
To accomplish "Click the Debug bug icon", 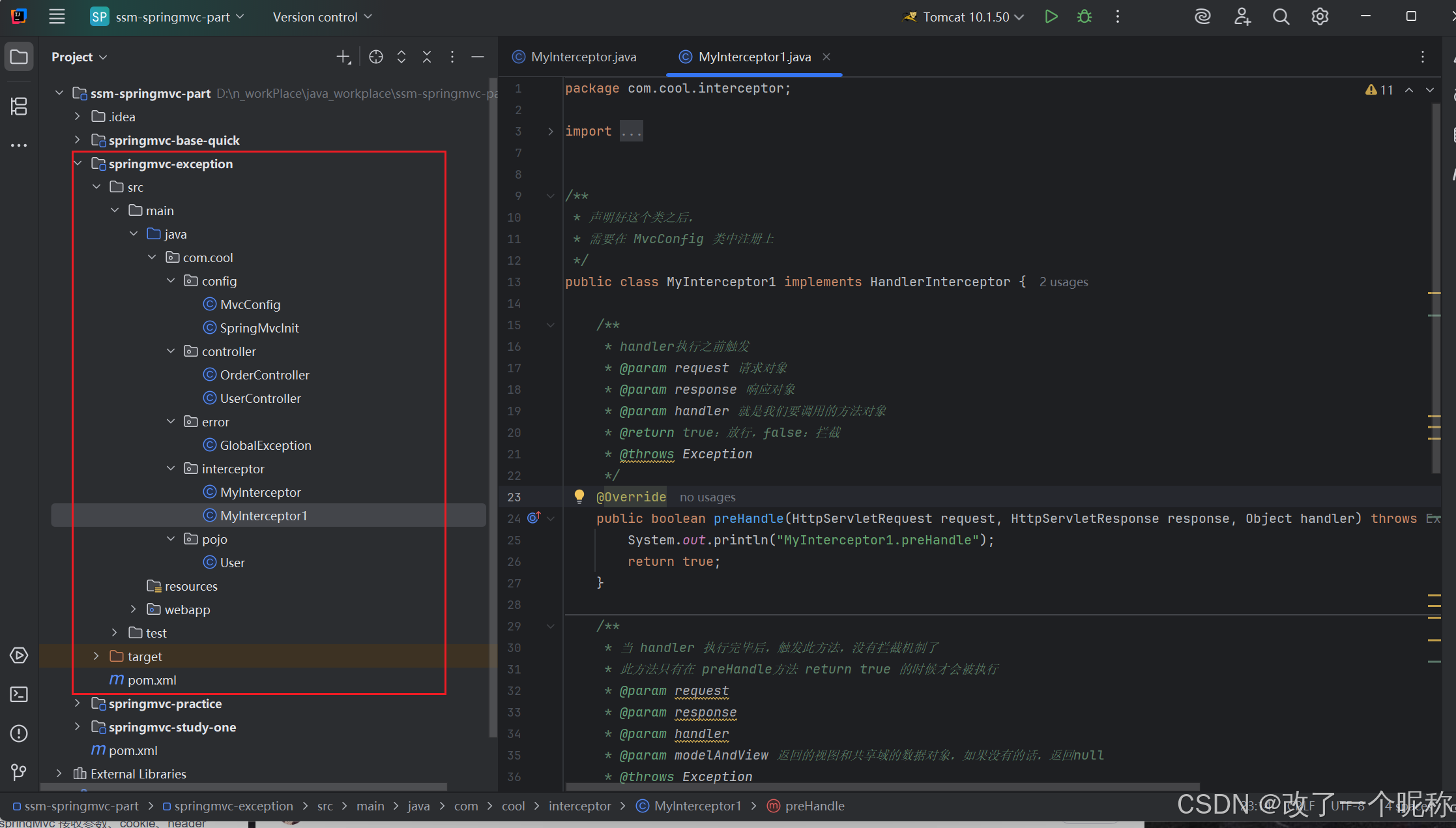I will click(1085, 17).
